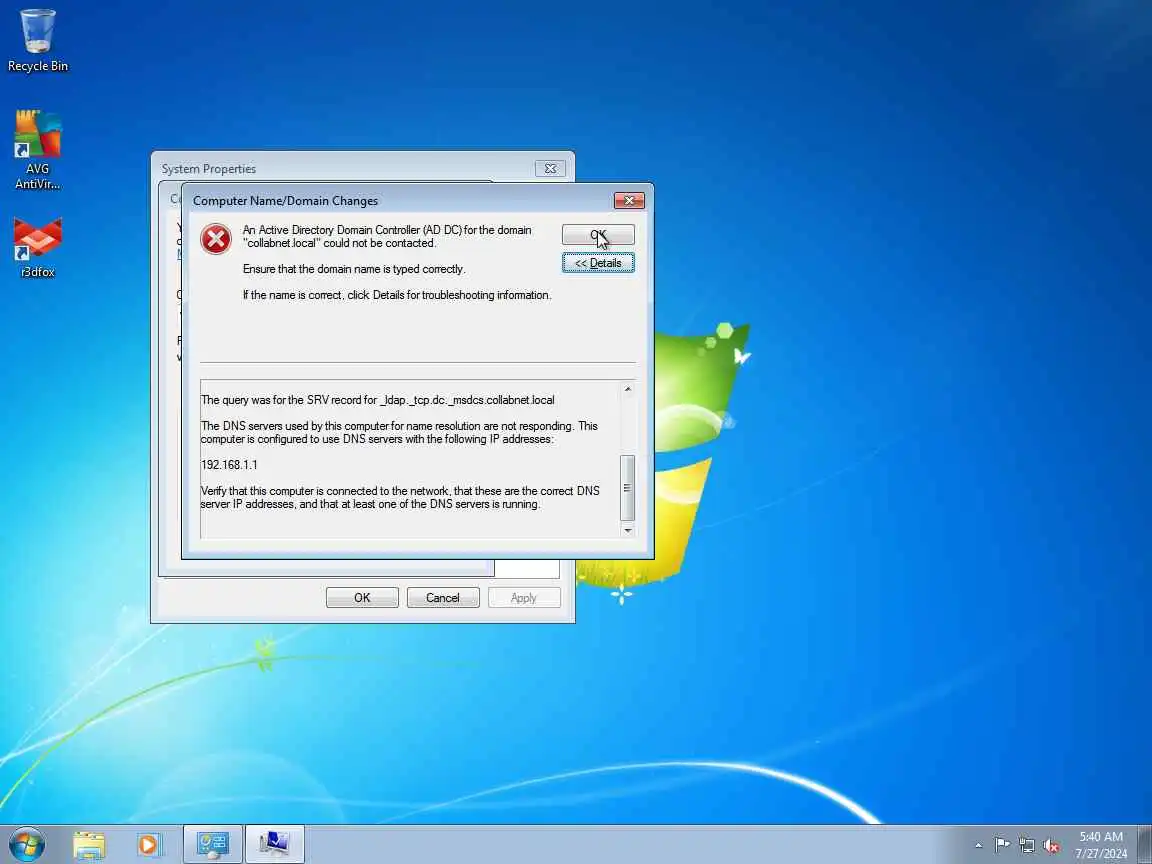Launch Windows Media Player from taskbar

148,845
